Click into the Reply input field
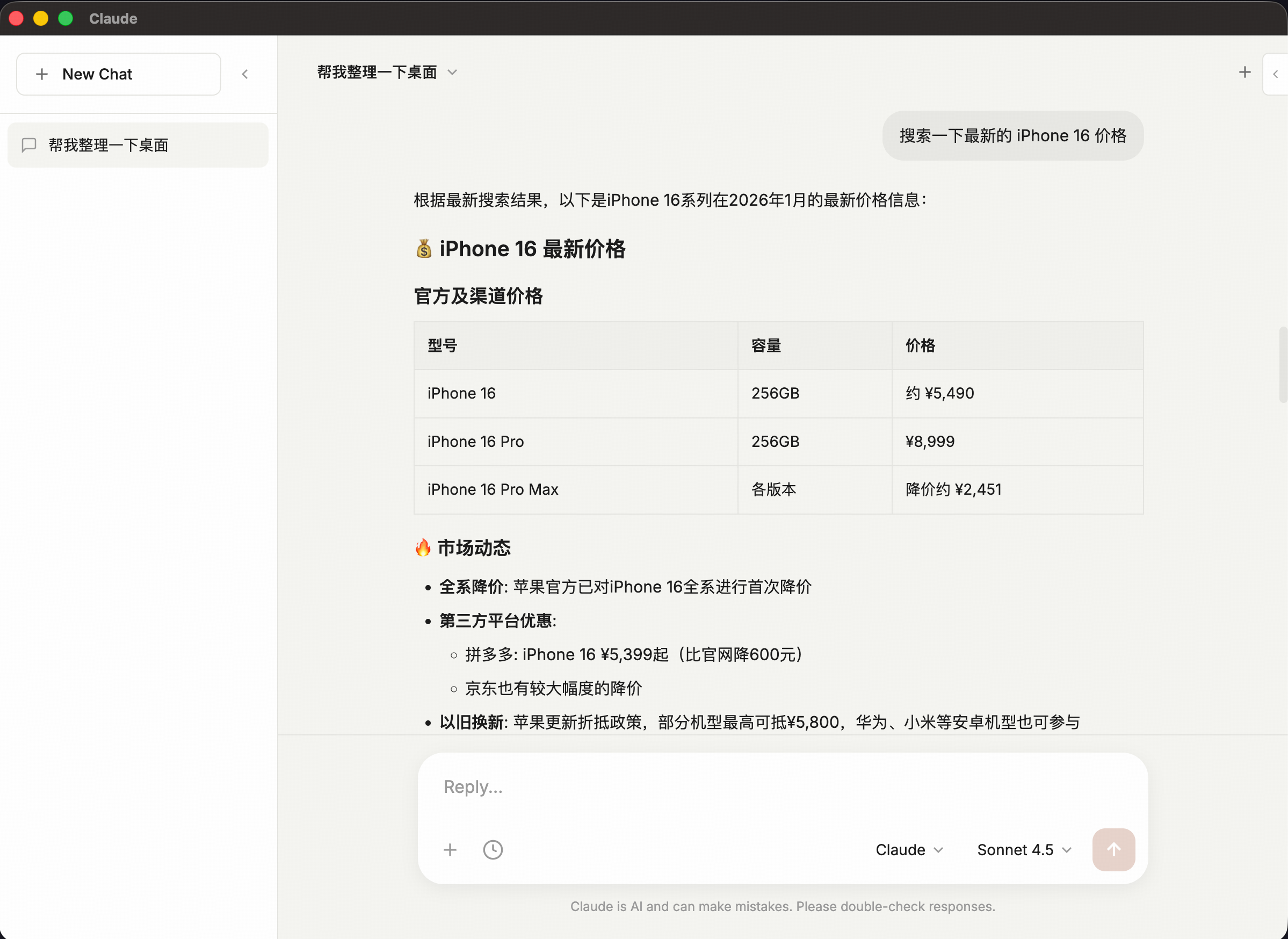Image resolution: width=1288 pixels, height=939 pixels. [x=782, y=786]
